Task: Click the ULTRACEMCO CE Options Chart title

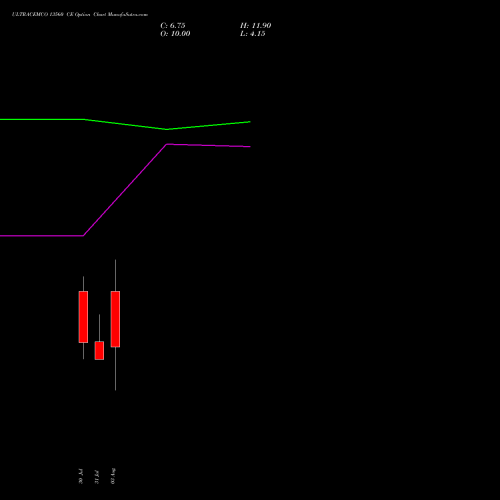Action: click(80, 14)
